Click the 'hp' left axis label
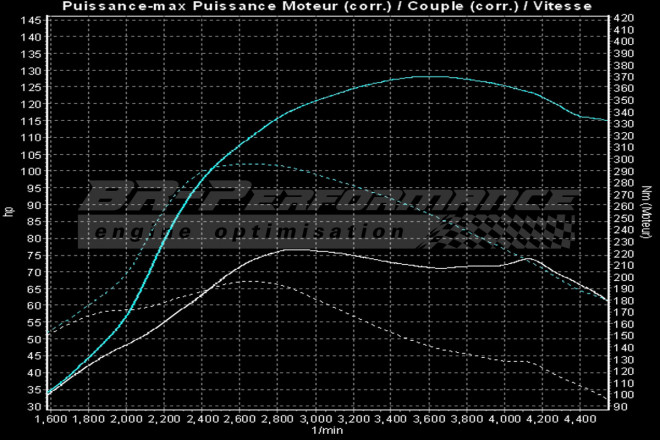The height and width of the screenshot is (440, 660). point(9,212)
